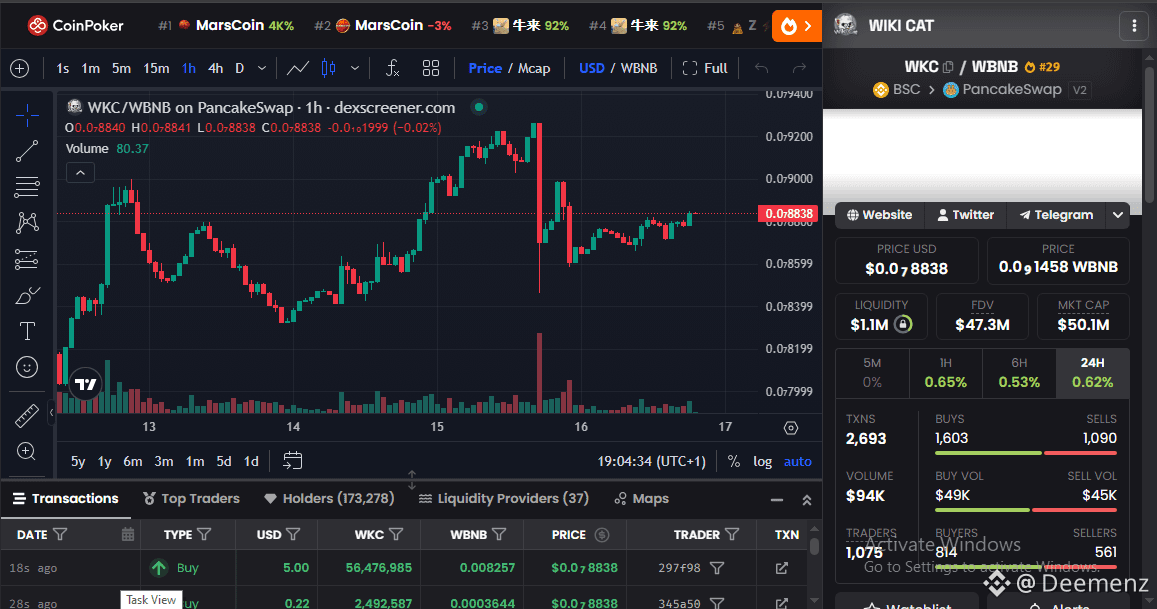Open the interval dropdown next to D
Image resolution: width=1157 pixels, height=609 pixels.
(x=262, y=69)
